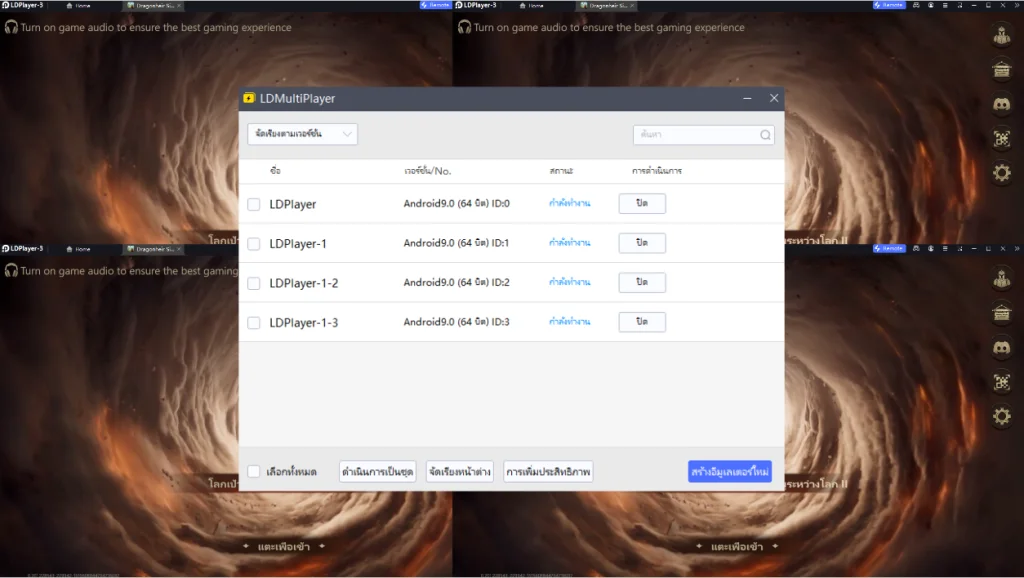Click the จัดเรียงหน้าต่าง arrange windows button

[x=460, y=471]
